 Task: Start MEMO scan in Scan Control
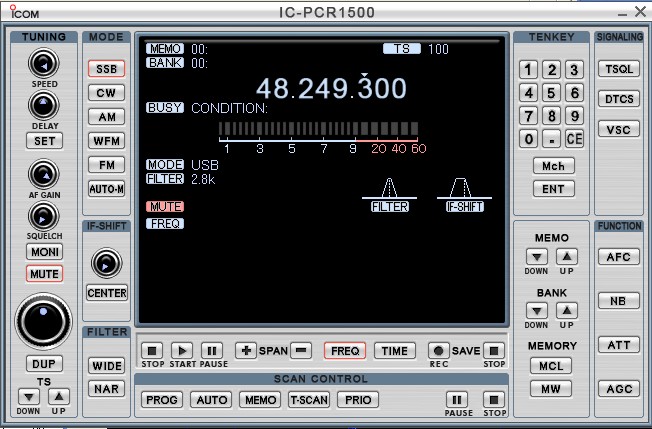tap(260, 400)
